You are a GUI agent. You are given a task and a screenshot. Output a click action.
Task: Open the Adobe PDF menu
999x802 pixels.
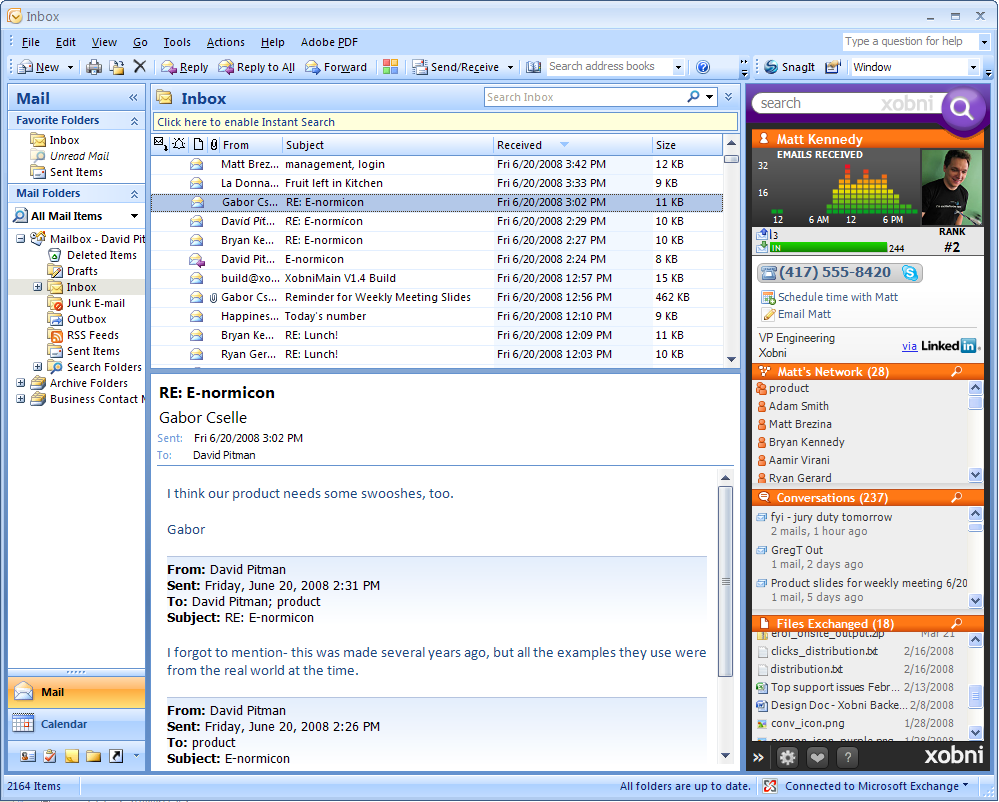tap(329, 42)
